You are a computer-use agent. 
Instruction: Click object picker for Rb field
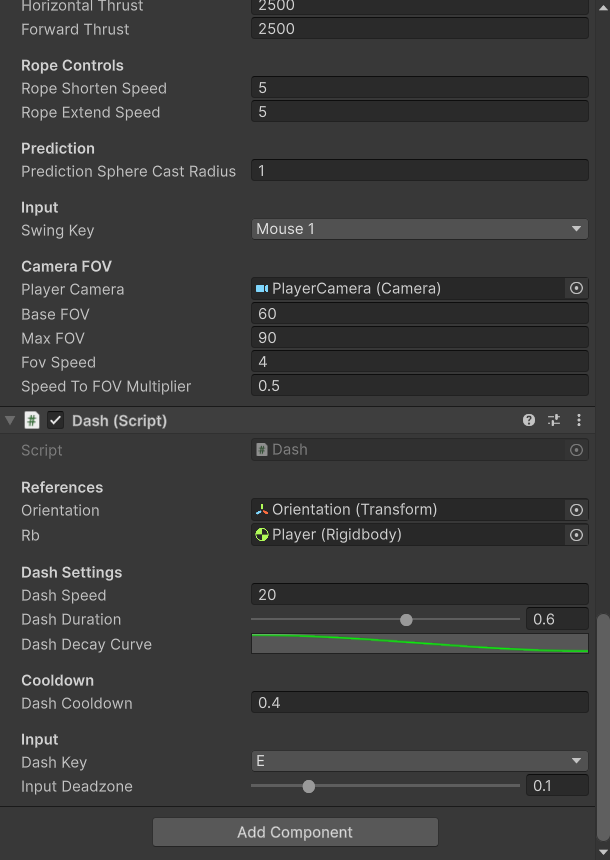click(576, 535)
